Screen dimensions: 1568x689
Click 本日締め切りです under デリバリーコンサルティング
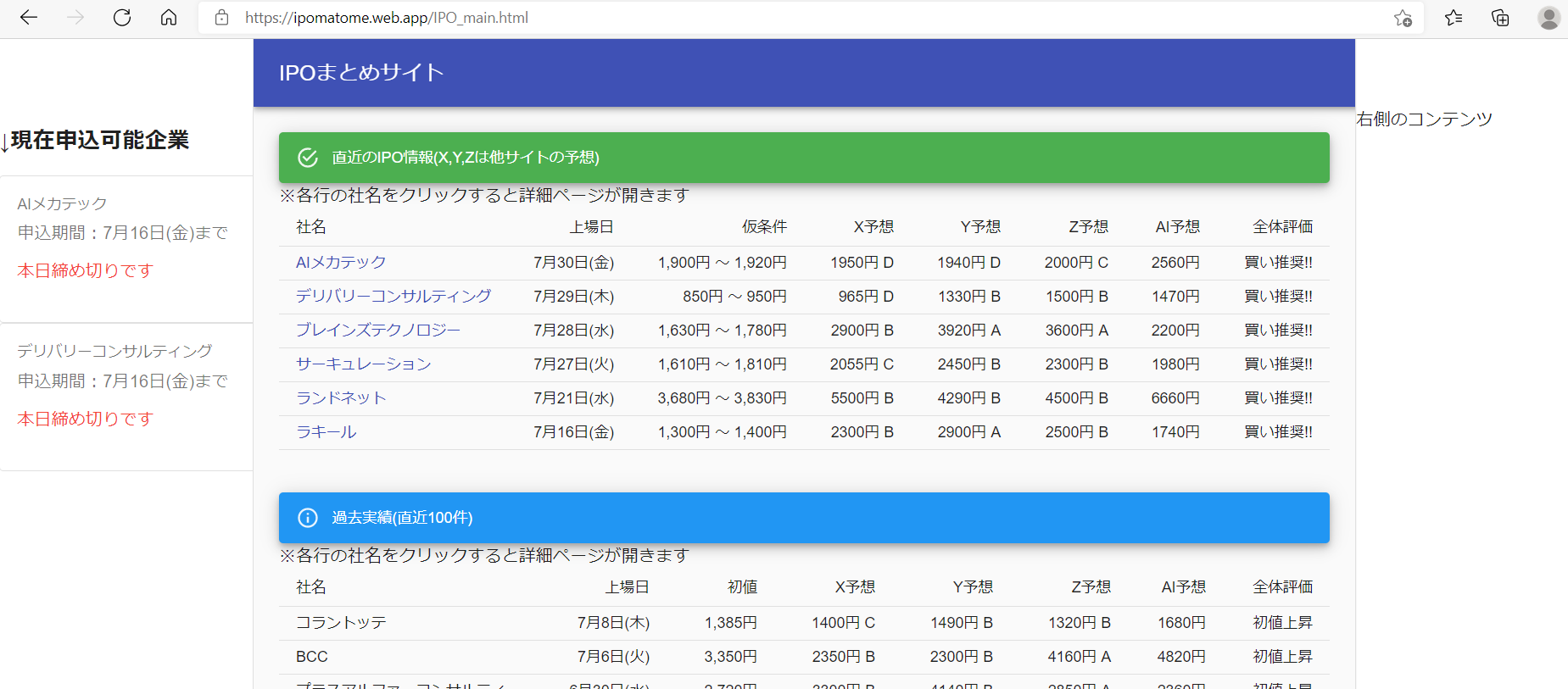86,419
